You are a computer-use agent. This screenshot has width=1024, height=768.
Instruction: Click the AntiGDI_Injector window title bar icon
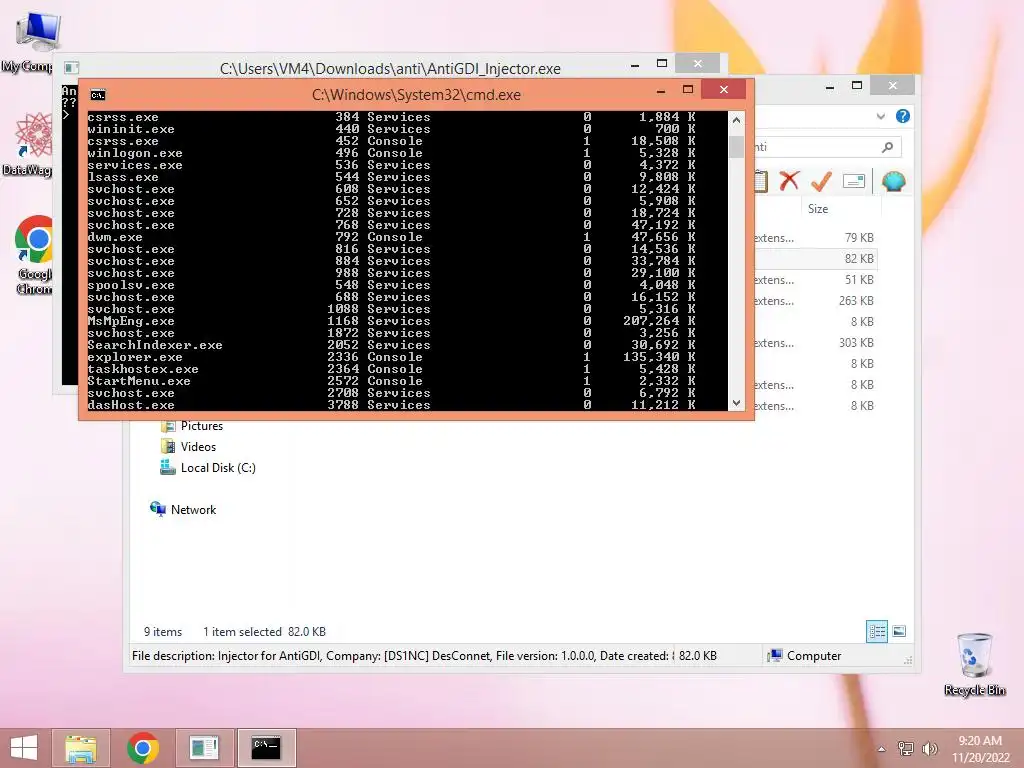pyautogui.click(x=72, y=68)
